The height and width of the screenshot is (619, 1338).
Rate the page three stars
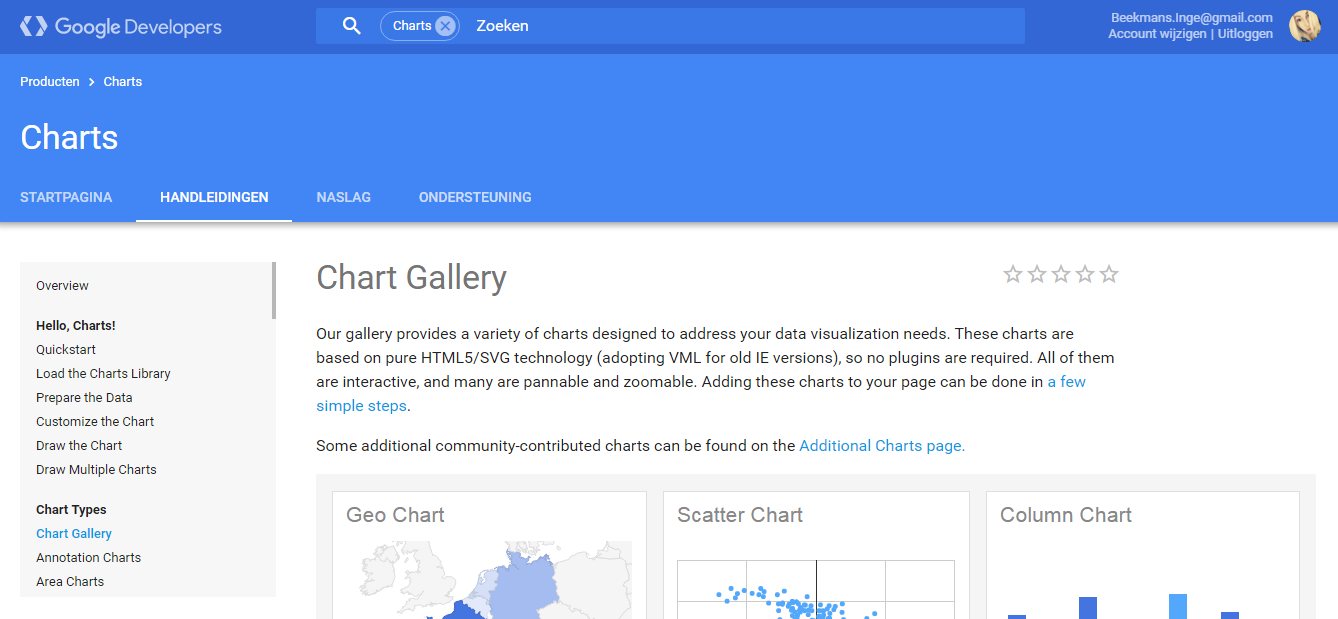1061,274
